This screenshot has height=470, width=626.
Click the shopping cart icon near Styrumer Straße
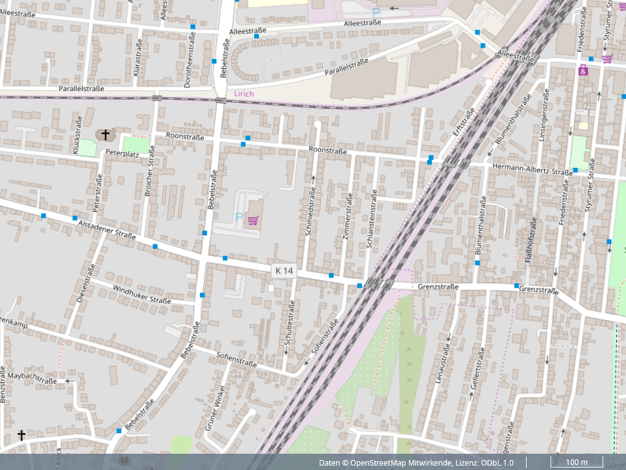[607, 58]
